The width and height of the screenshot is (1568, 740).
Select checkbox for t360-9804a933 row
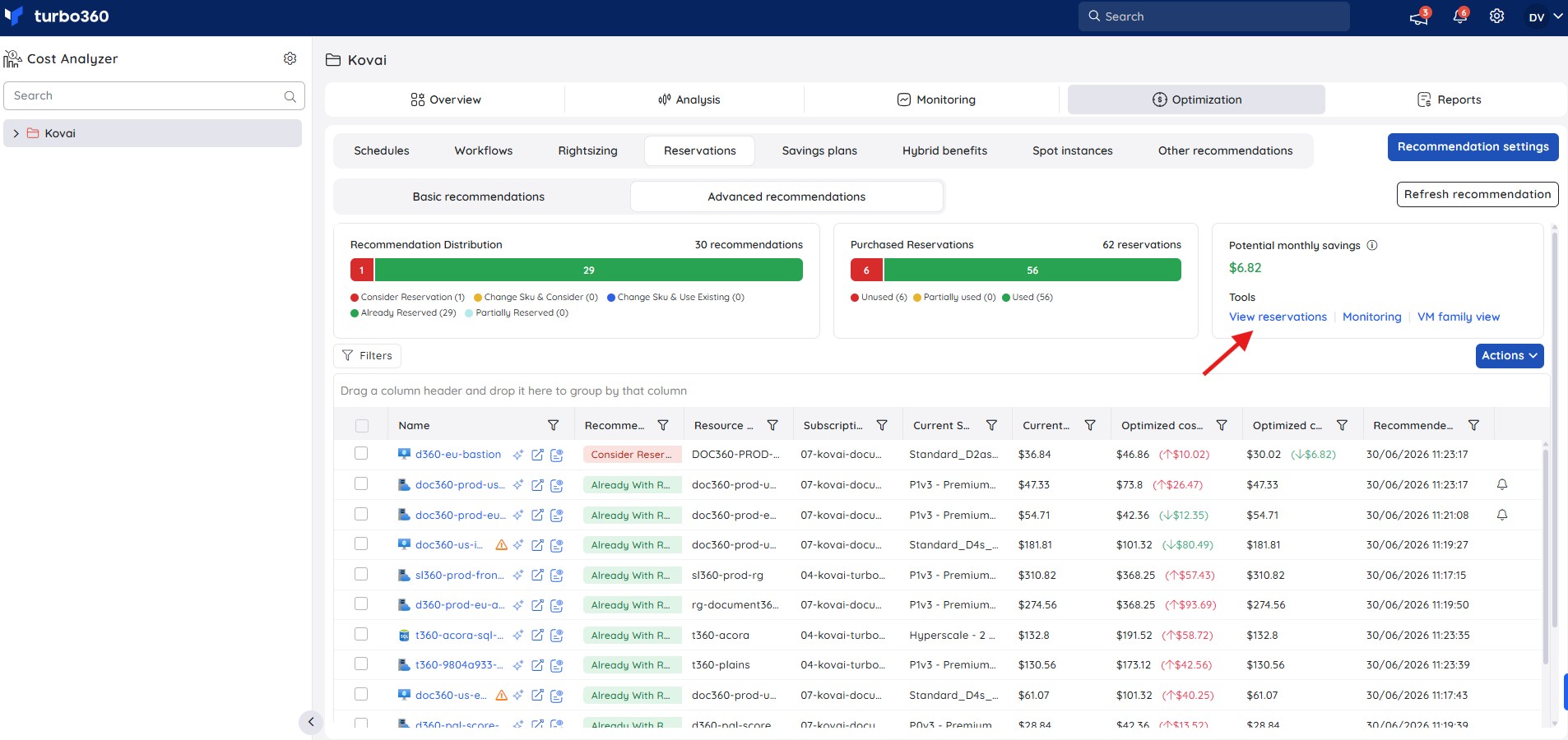(x=361, y=664)
